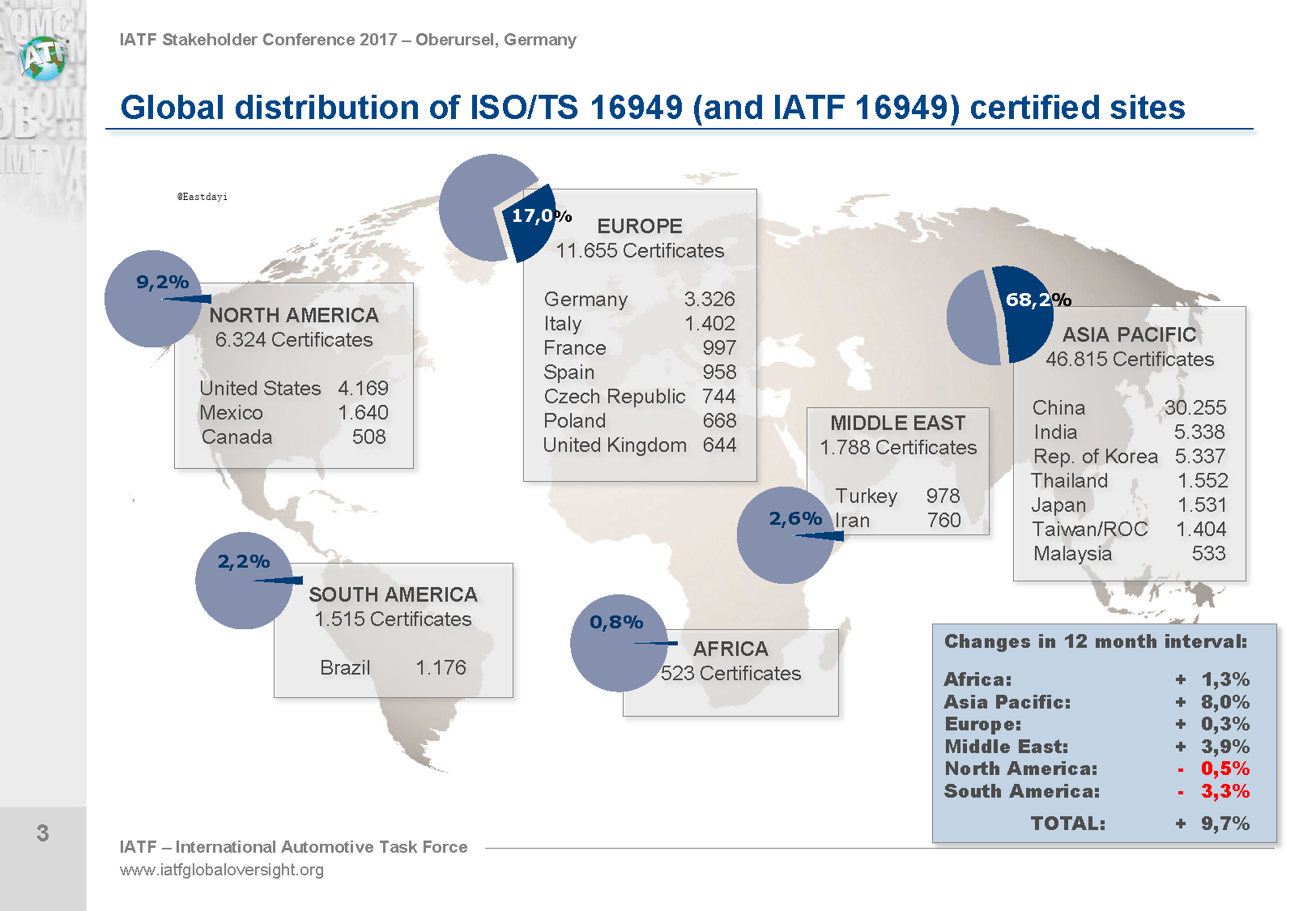
Task: Click the 'United States' row
Action: (294, 388)
